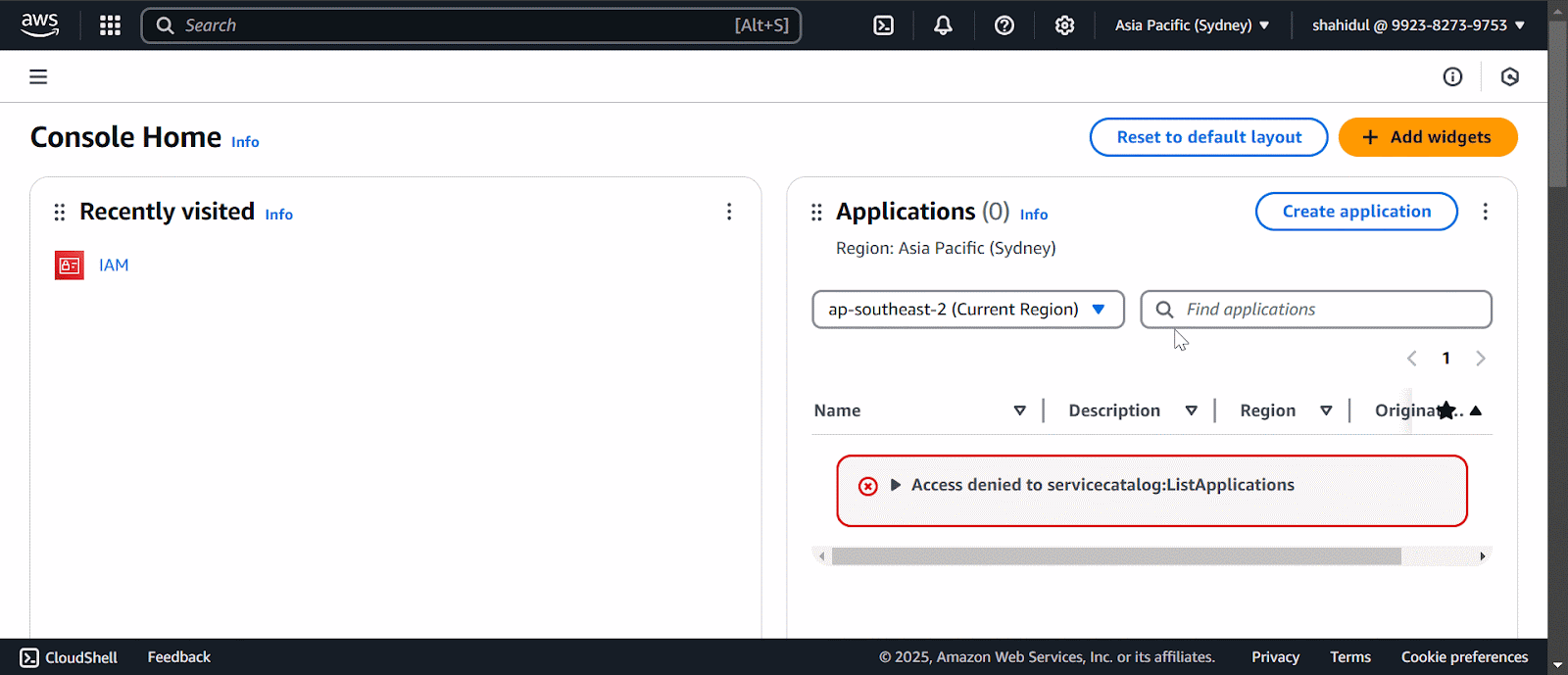Go to the previous applications page

(x=1412, y=359)
